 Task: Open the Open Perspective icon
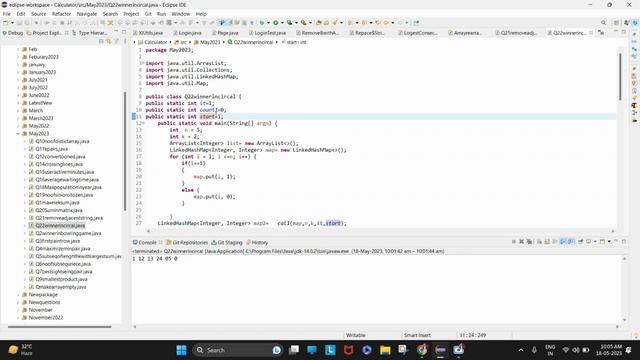coord(617,23)
